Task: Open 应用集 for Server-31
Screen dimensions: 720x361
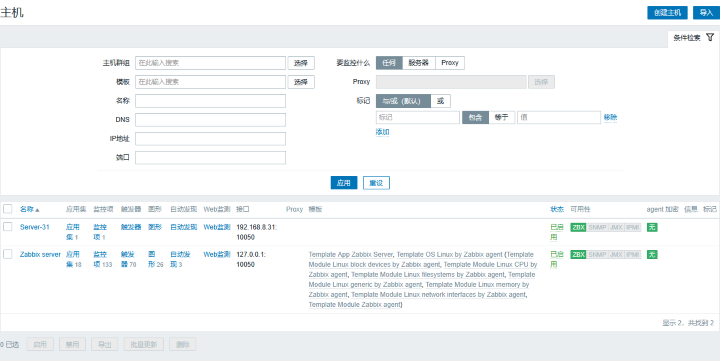Action: (x=73, y=232)
